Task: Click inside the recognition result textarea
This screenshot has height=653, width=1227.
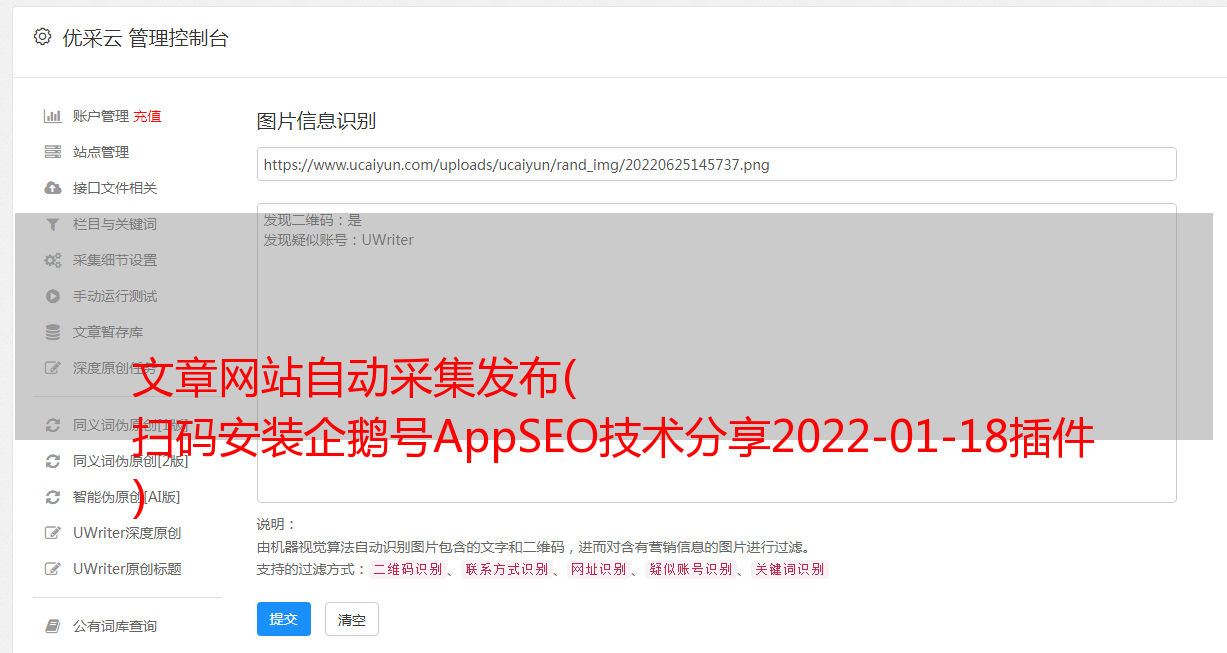Action: (716, 352)
